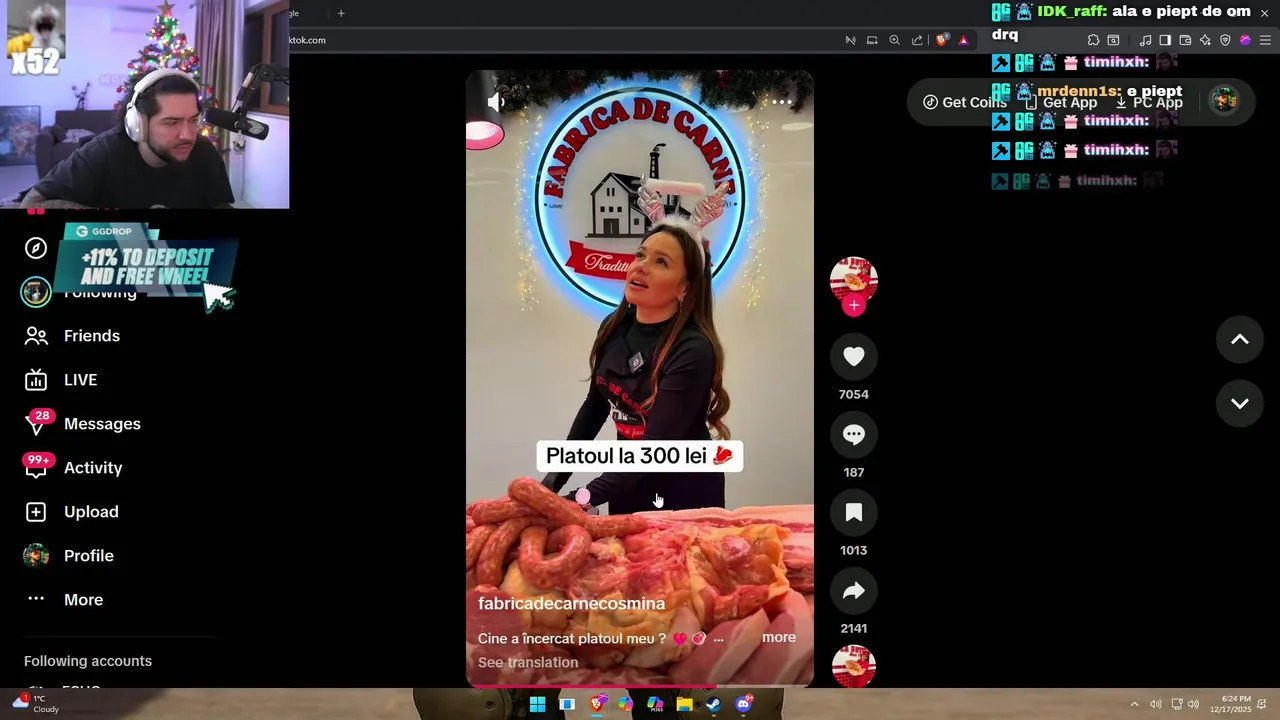Open the fabricadecarnecosmina username link

point(571,603)
